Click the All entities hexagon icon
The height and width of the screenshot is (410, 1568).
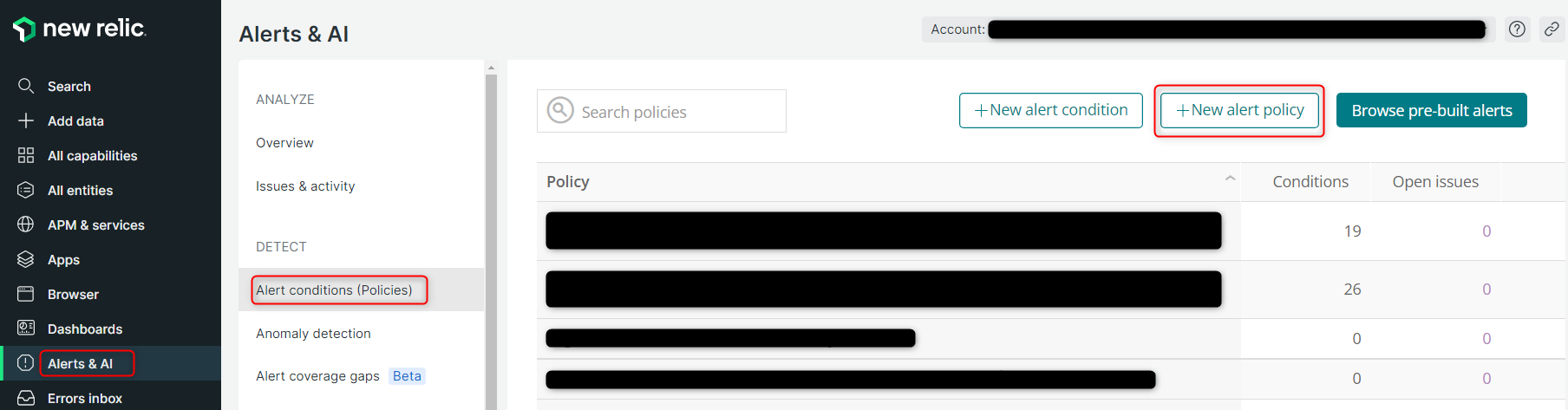tap(26, 190)
